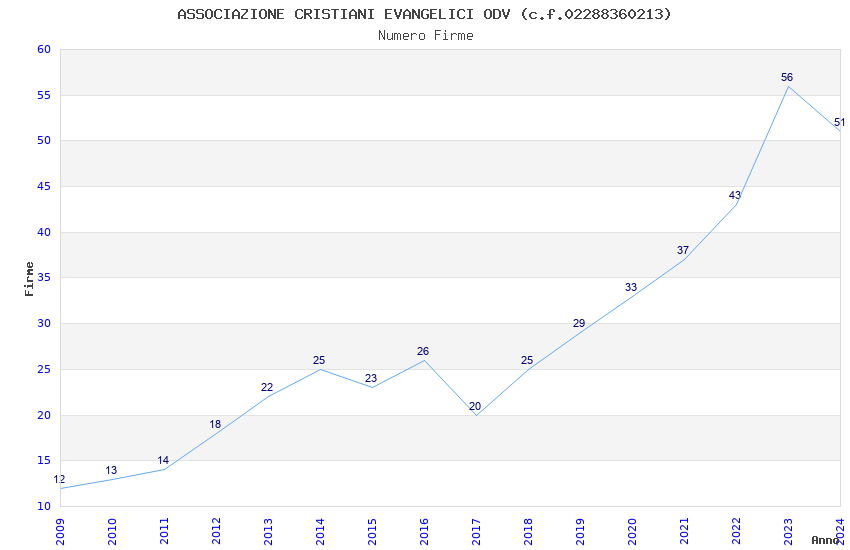Select the 2016 year tick label
This screenshot has height=550, width=850.
click(x=424, y=532)
